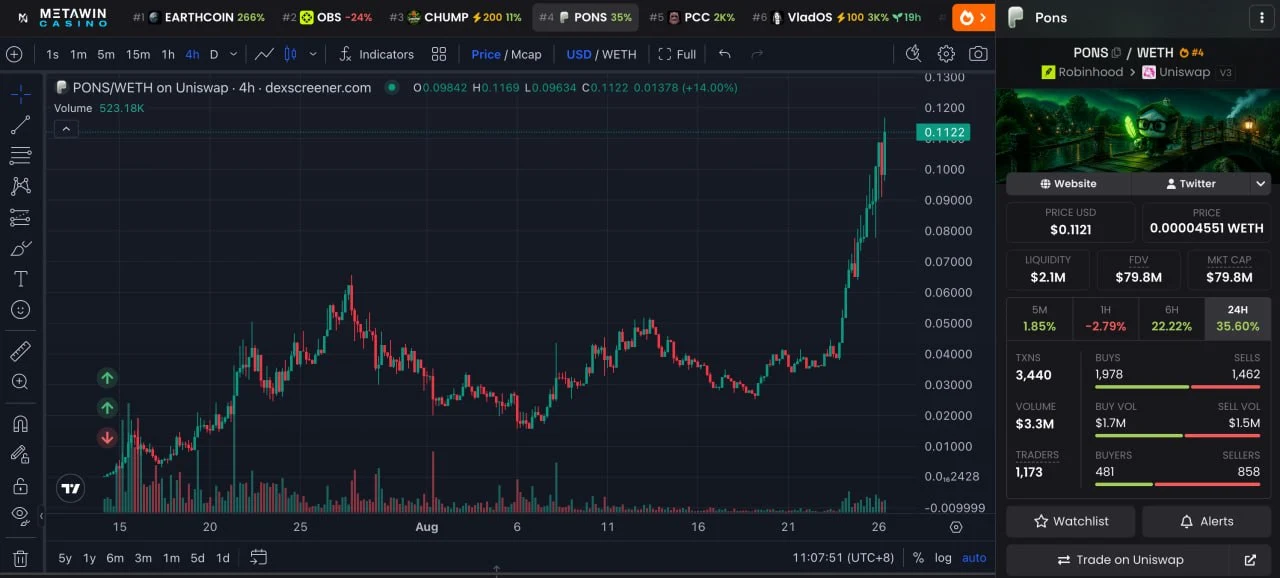Open the Twitter links dropdown arrow

pyautogui.click(x=1261, y=183)
